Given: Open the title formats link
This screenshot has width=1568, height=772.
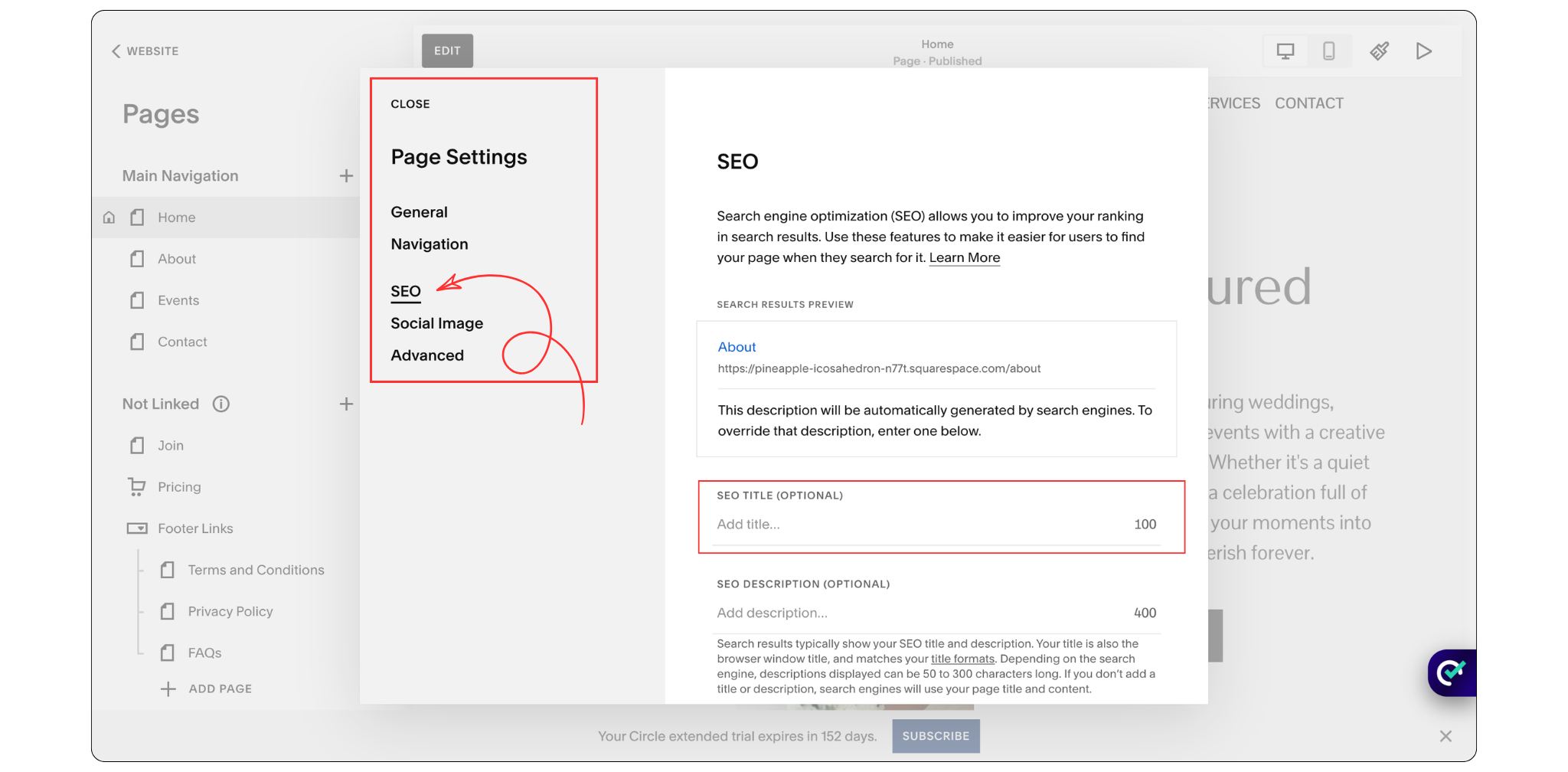Looking at the screenshot, I should (962, 659).
